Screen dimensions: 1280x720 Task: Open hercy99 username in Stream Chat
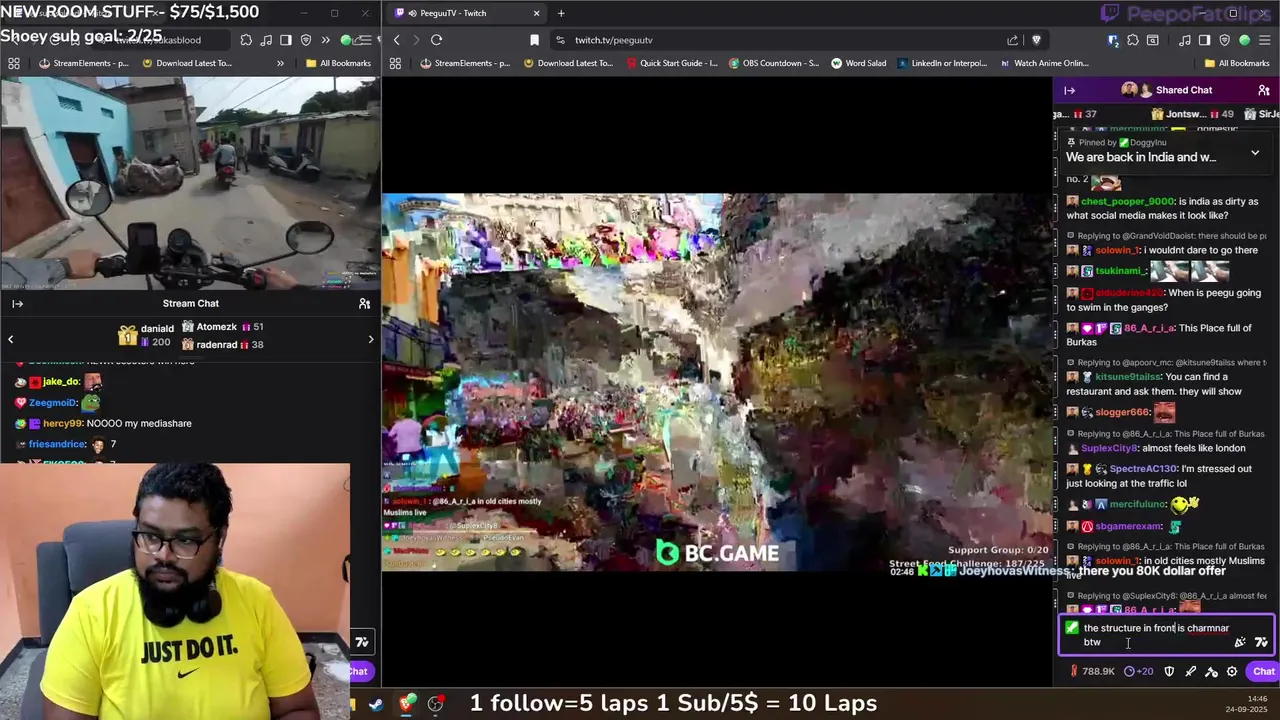(x=62, y=423)
